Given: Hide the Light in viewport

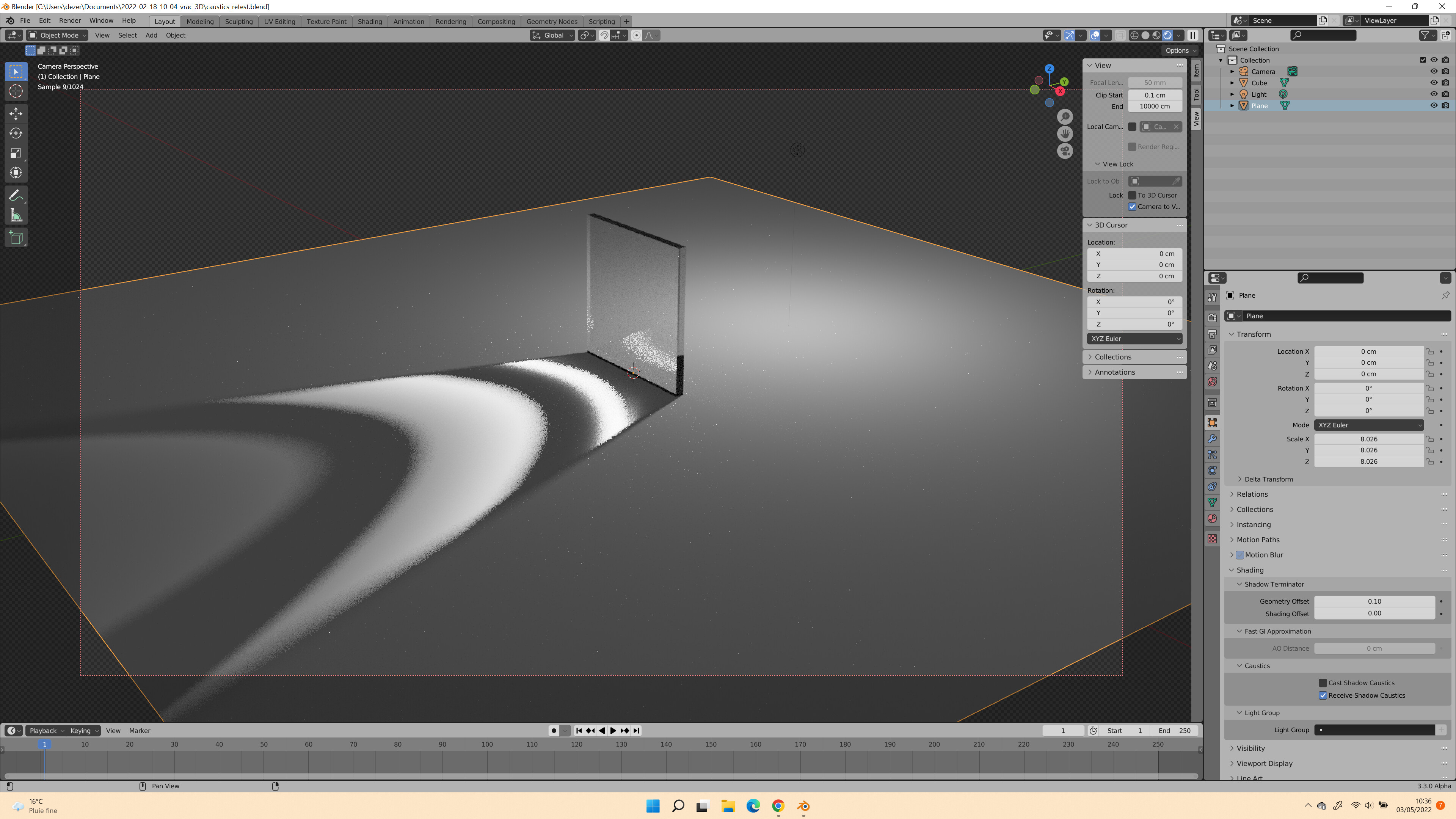Looking at the screenshot, I should [1433, 94].
